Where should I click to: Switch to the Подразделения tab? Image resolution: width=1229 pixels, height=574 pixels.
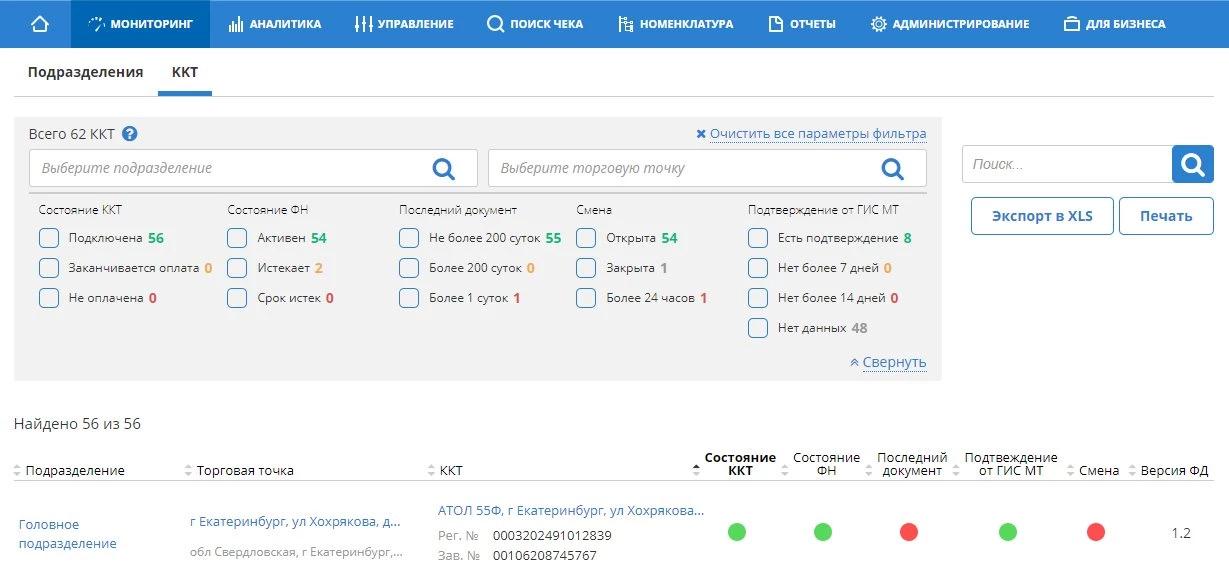tap(85, 72)
